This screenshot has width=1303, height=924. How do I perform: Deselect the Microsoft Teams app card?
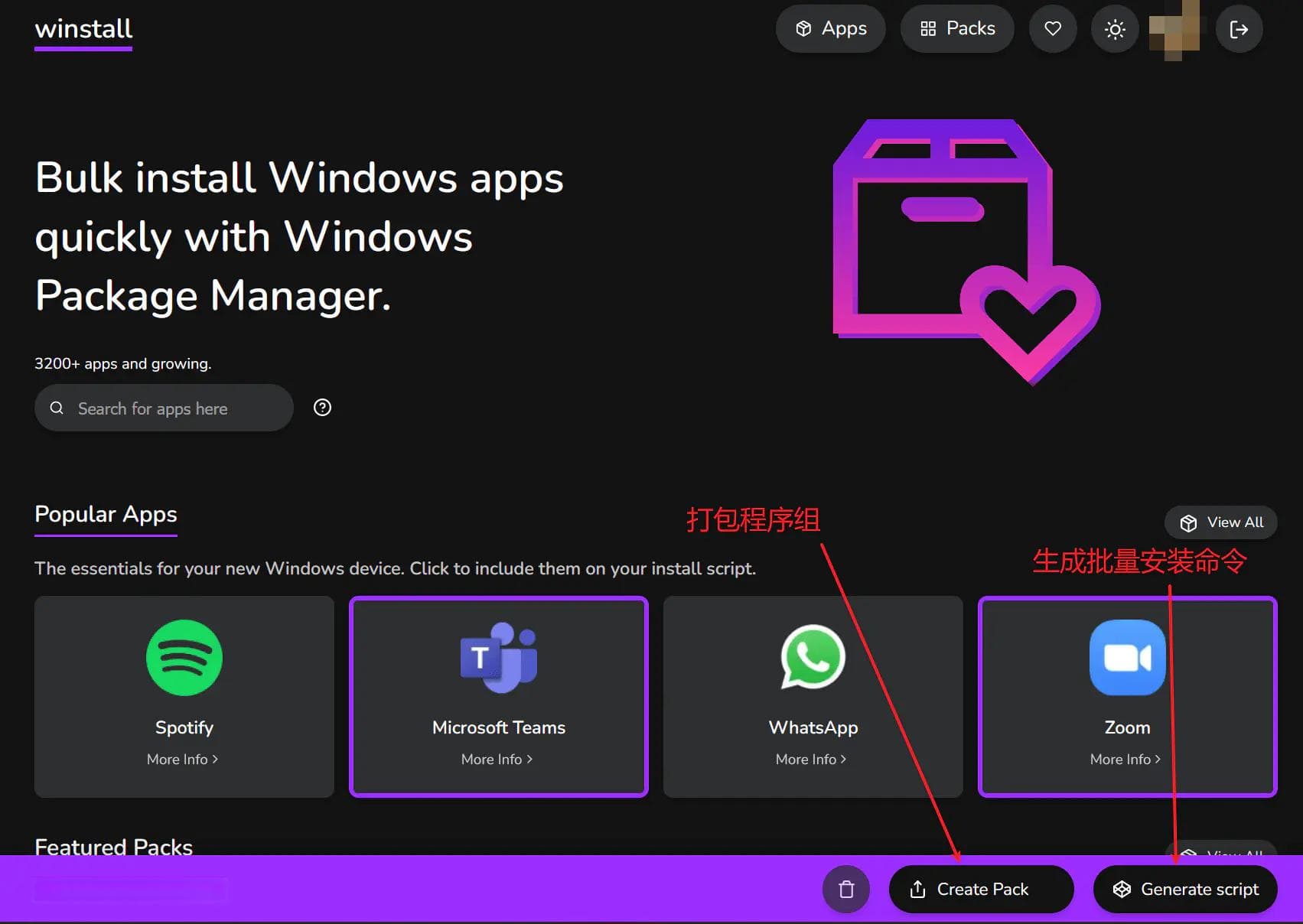[x=498, y=697]
